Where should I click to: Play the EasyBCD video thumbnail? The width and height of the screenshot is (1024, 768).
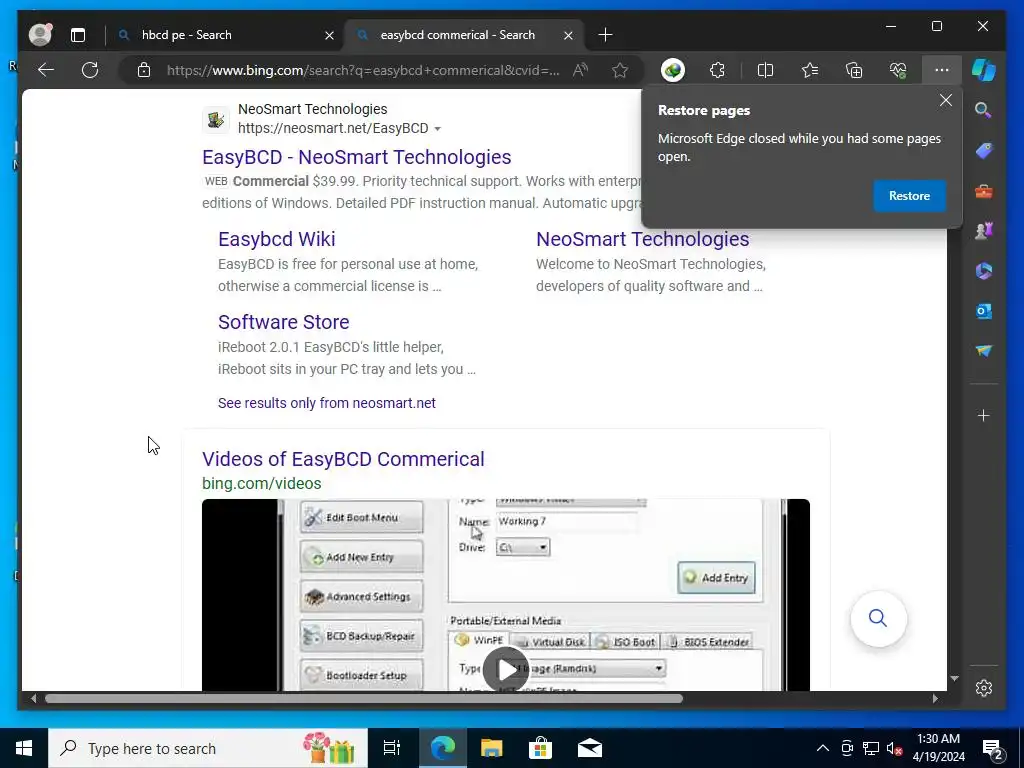tap(506, 669)
